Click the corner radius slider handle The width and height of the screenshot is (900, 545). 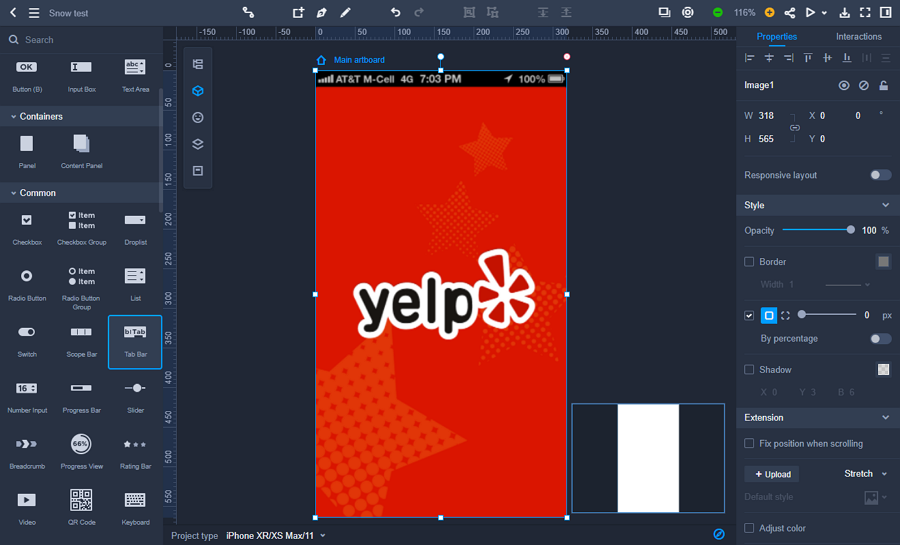click(x=802, y=314)
